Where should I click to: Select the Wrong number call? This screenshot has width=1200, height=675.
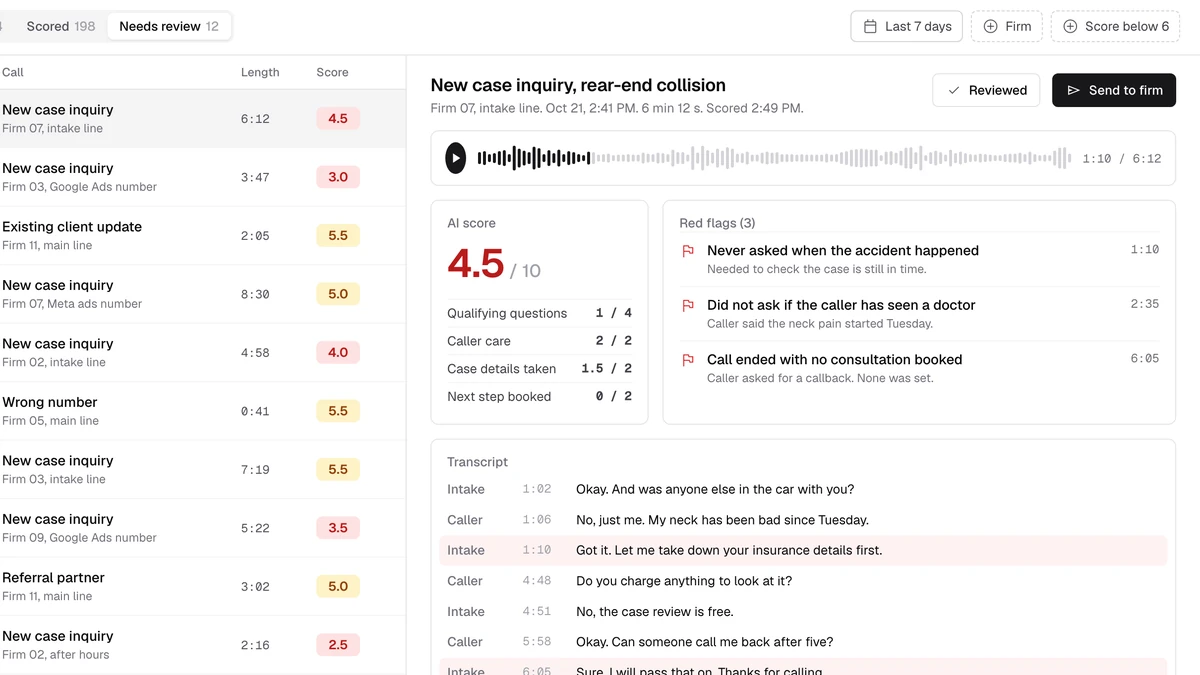pos(202,411)
